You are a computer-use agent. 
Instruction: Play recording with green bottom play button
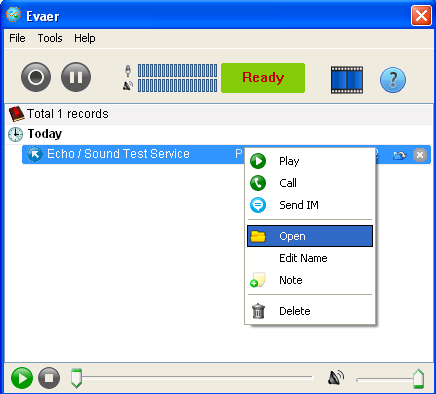click(x=22, y=378)
